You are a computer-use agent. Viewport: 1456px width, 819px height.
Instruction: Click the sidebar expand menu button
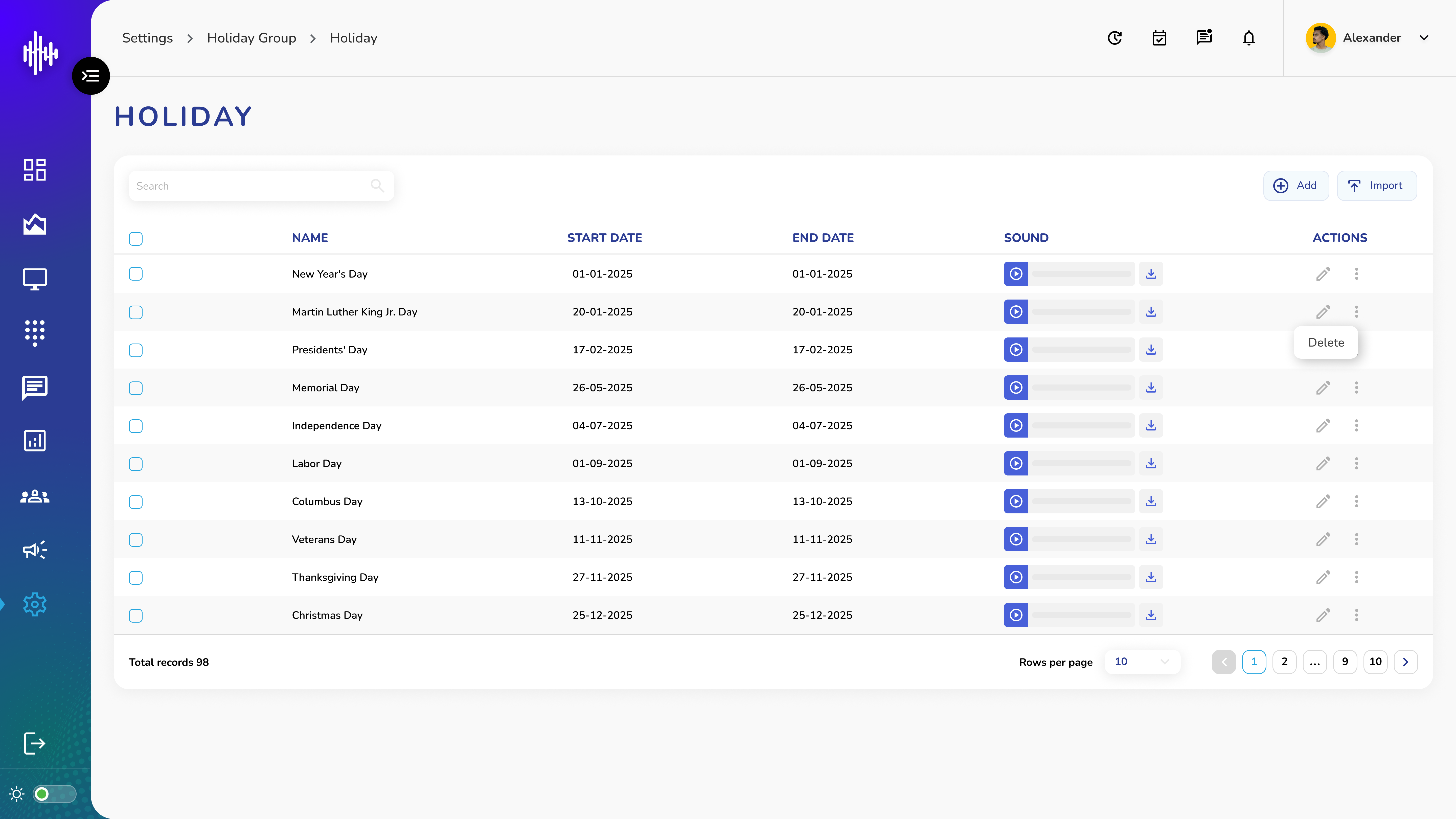pyautogui.click(x=91, y=76)
